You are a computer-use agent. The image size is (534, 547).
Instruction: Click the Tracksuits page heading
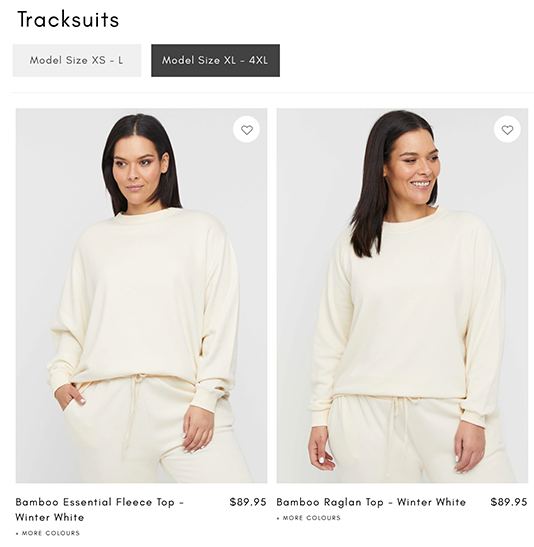68,19
